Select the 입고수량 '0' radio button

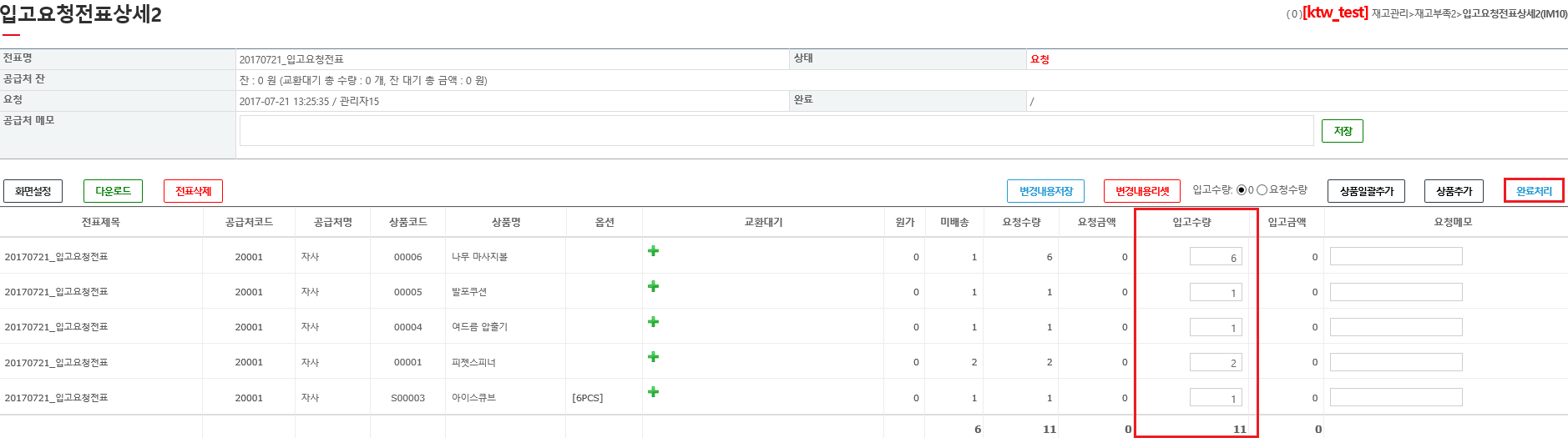pos(1242,190)
